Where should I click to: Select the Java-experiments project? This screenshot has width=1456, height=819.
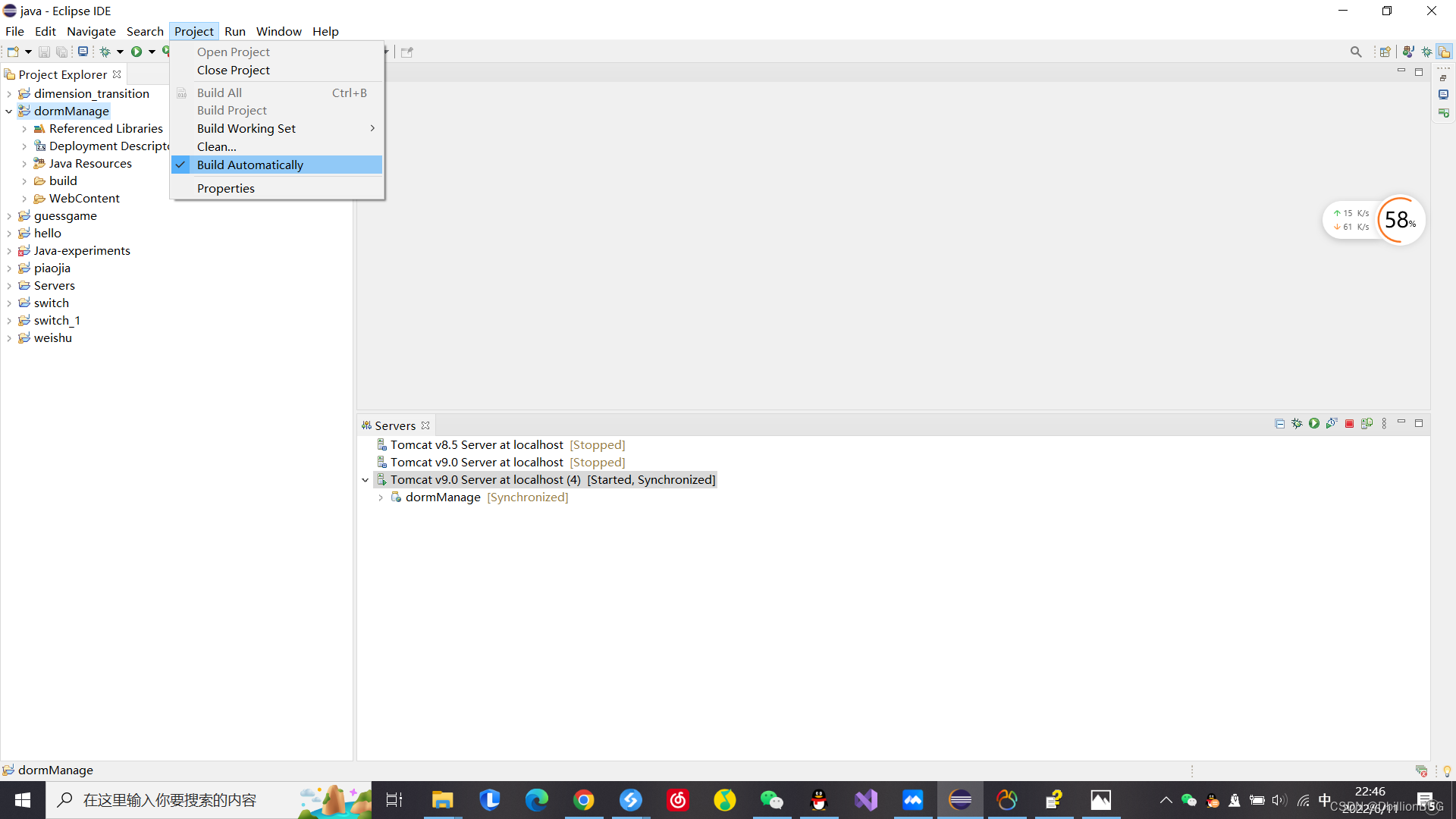82,251
